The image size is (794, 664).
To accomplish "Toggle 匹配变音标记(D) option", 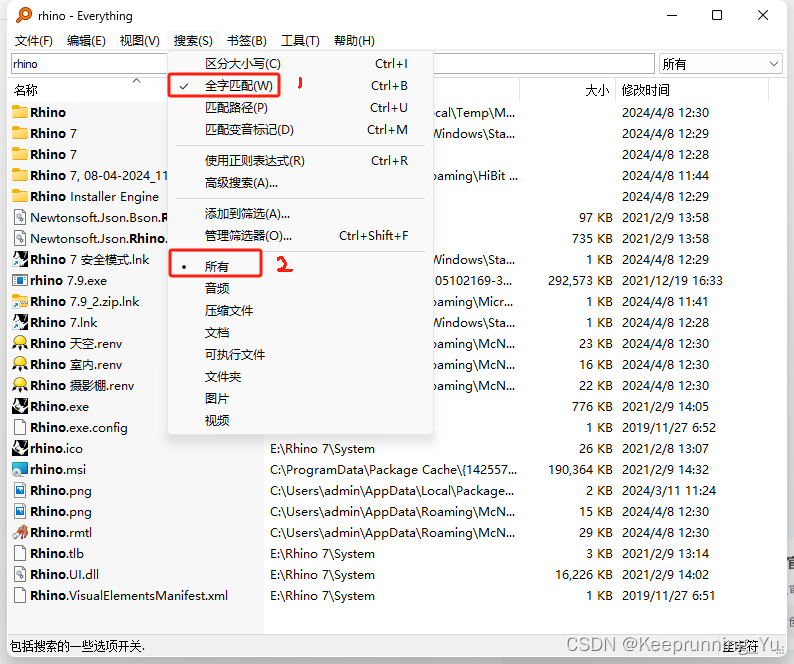I will click(300, 130).
